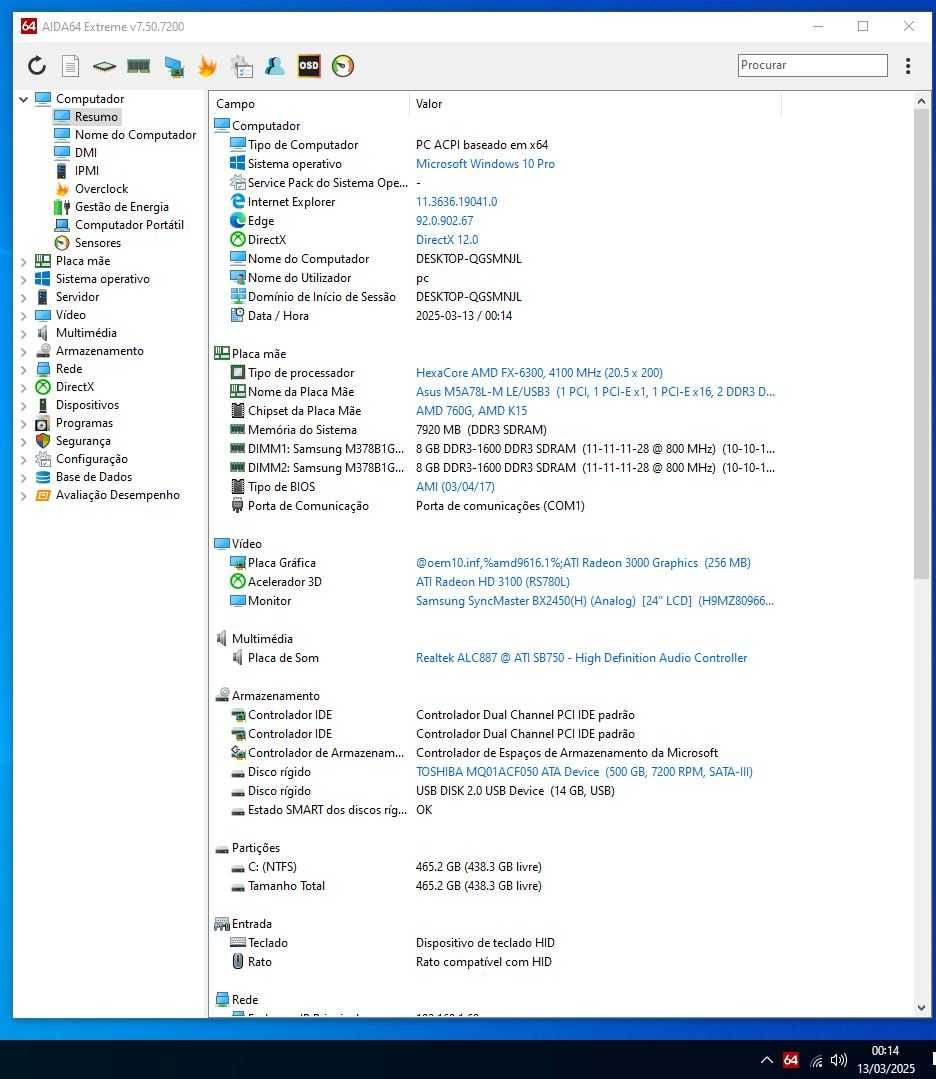This screenshot has width=936, height=1079.
Task: Open the DMI tree item
Action: click(85, 153)
